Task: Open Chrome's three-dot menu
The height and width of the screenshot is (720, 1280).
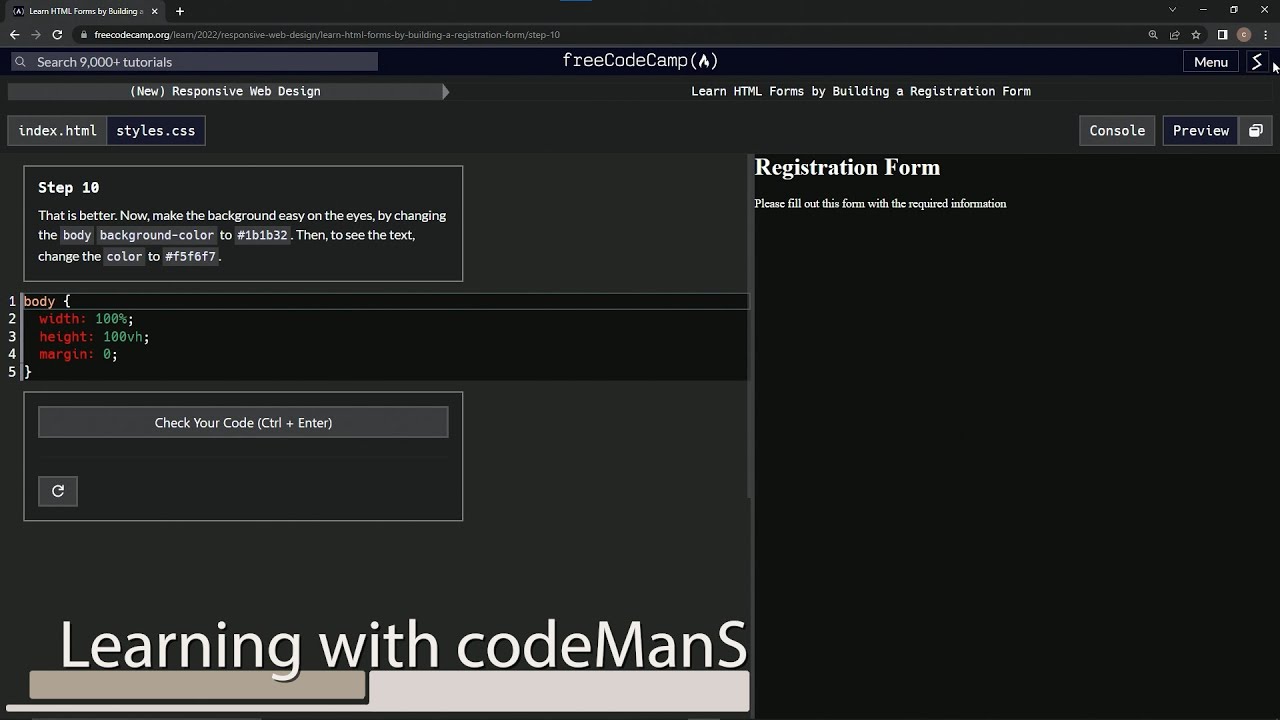Action: 1266,34
